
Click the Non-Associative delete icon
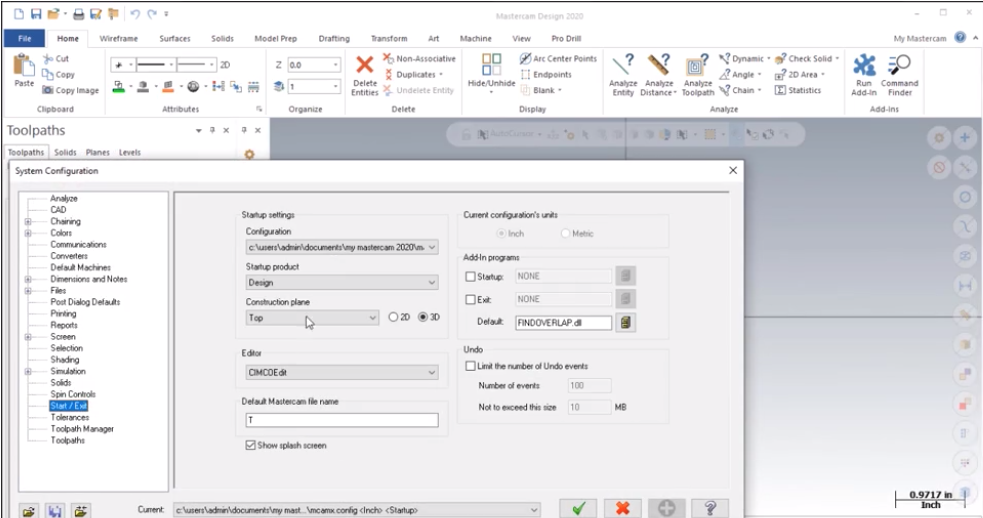(x=388, y=58)
